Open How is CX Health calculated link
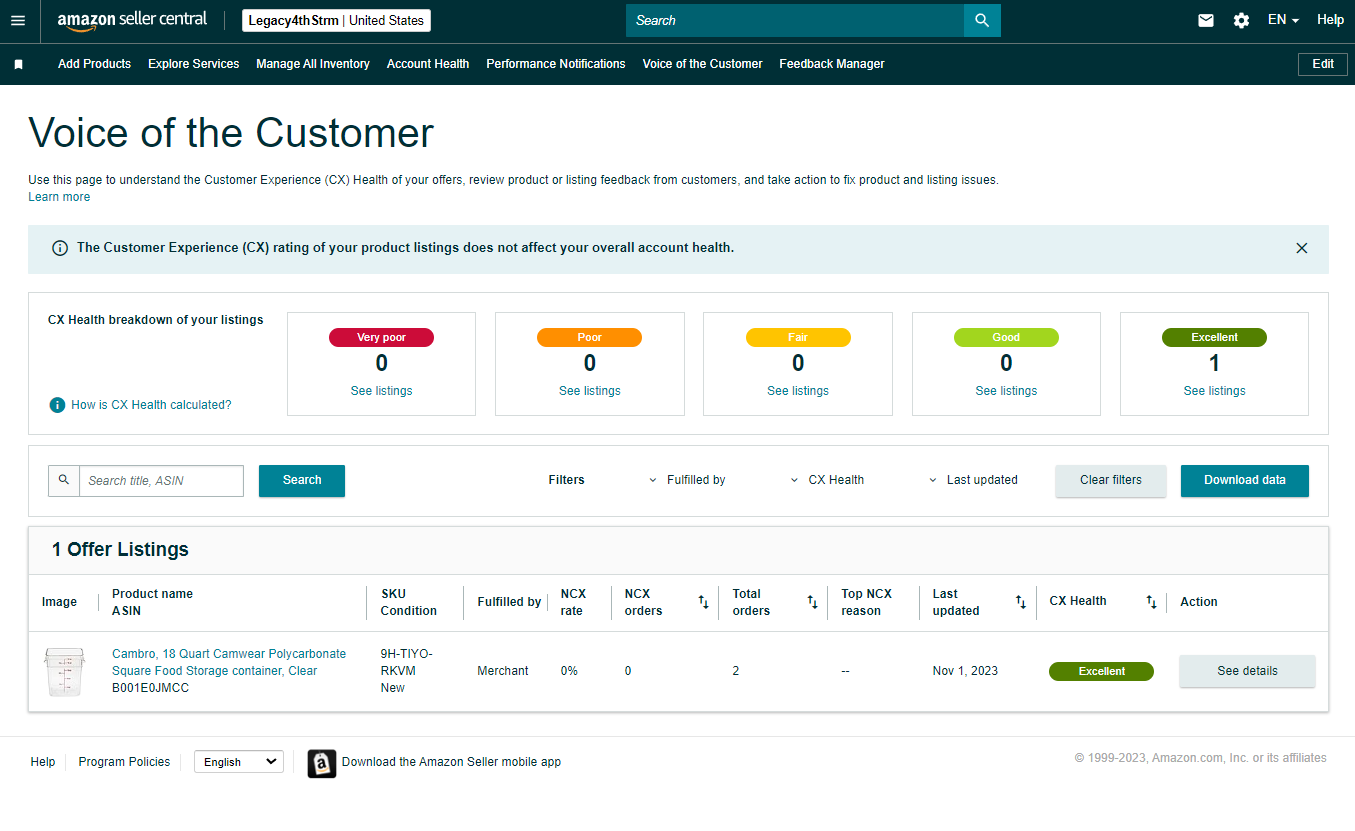 click(x=151, y=405)
